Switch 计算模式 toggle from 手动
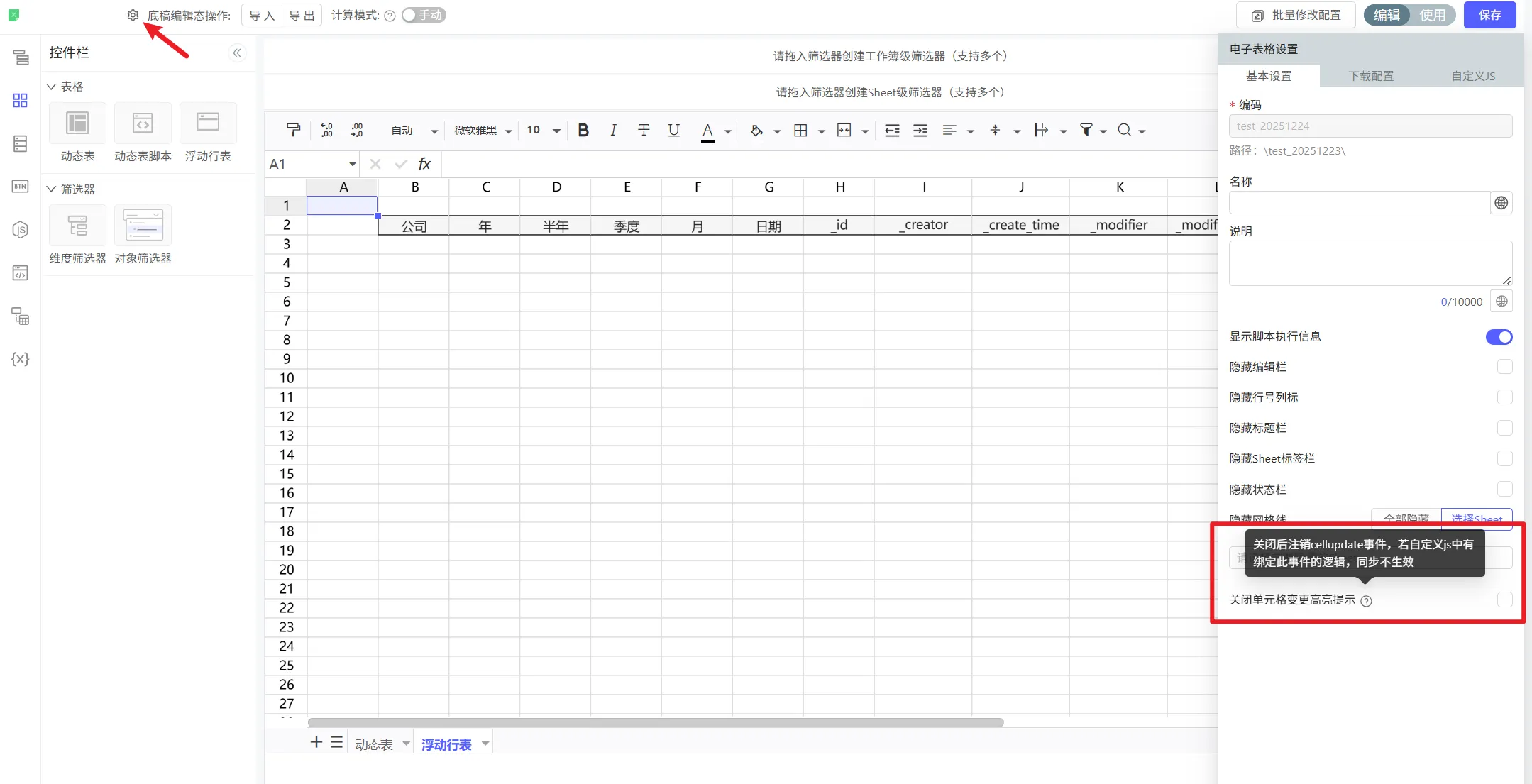The height and width of the screenshot is (784, 1532). pos(423,15)
